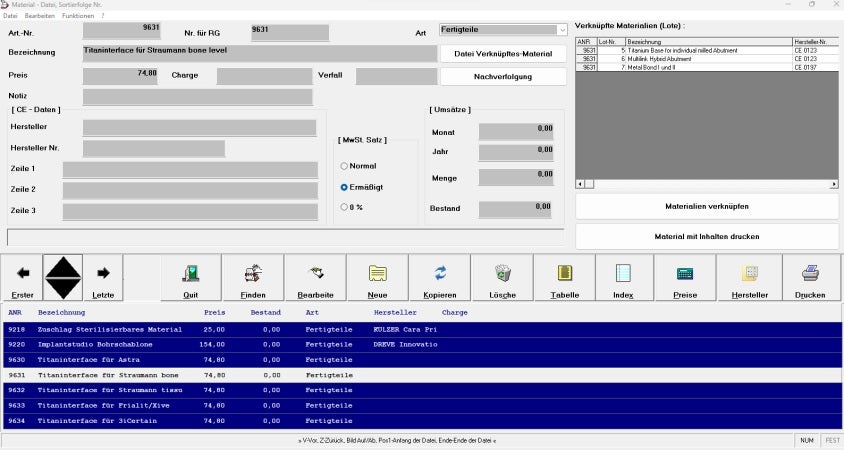Click right arrow of linked materials scrollbar
This screenshot has height=467, width=844.
(x=834, y=184)
